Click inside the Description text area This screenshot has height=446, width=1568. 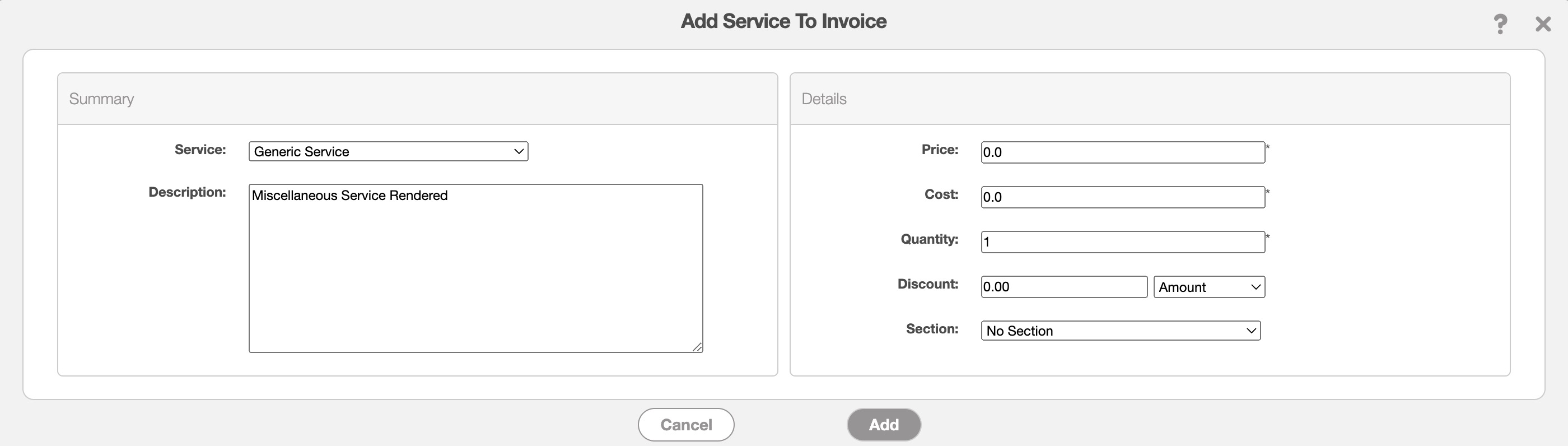[x=475, y=268]
